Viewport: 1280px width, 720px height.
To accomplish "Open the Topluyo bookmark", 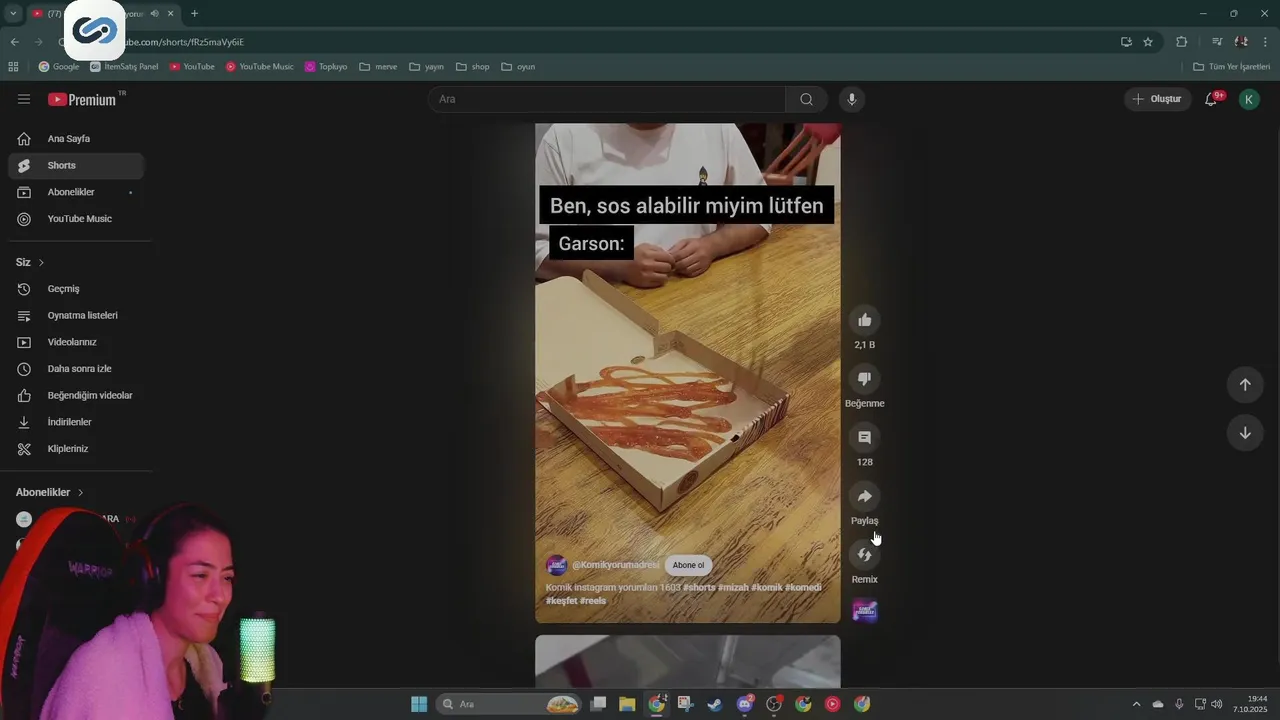I will (x=326, y=67).
